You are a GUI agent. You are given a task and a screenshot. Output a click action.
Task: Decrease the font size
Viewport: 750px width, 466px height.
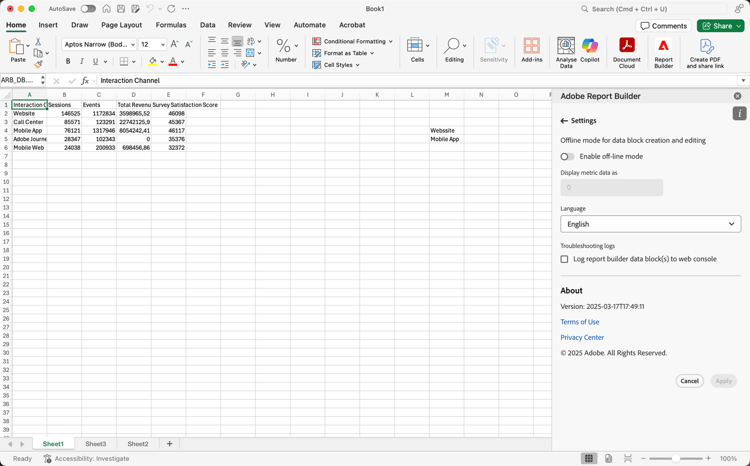[189, 44]
